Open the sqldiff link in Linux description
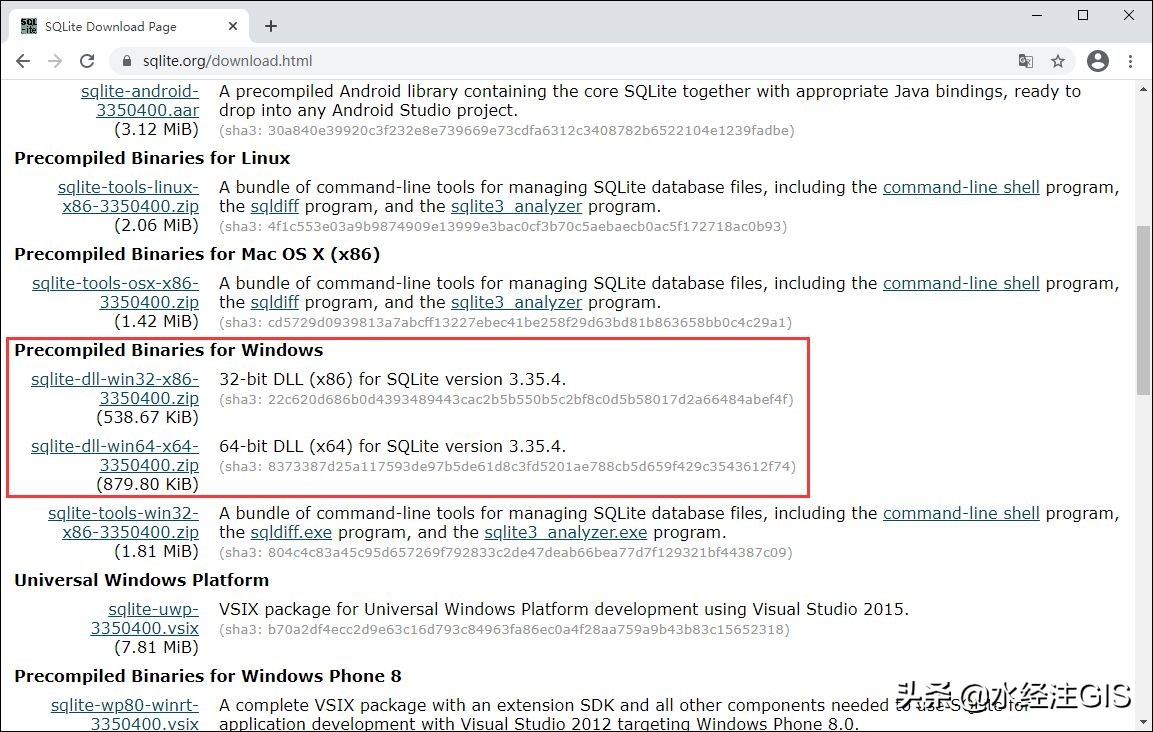The image size is (1153, 732). 274,207
